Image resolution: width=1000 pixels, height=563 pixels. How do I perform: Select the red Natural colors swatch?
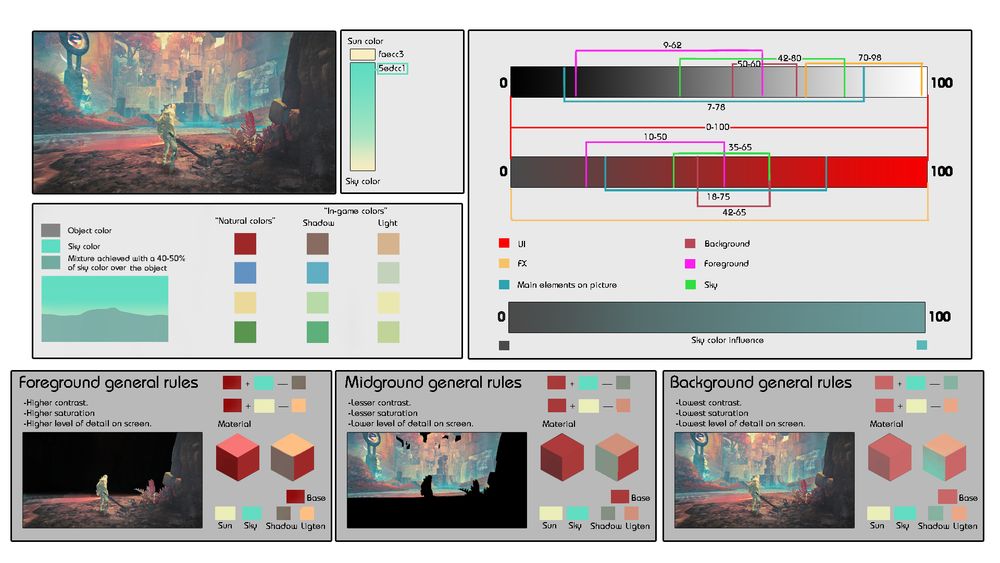tap(245, 244)
